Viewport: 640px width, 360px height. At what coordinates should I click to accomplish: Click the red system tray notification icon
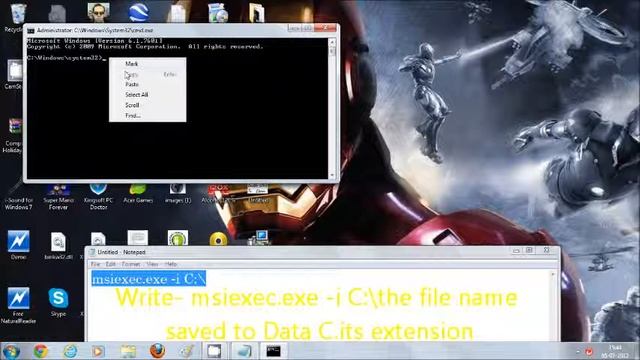tap(589, 351)
